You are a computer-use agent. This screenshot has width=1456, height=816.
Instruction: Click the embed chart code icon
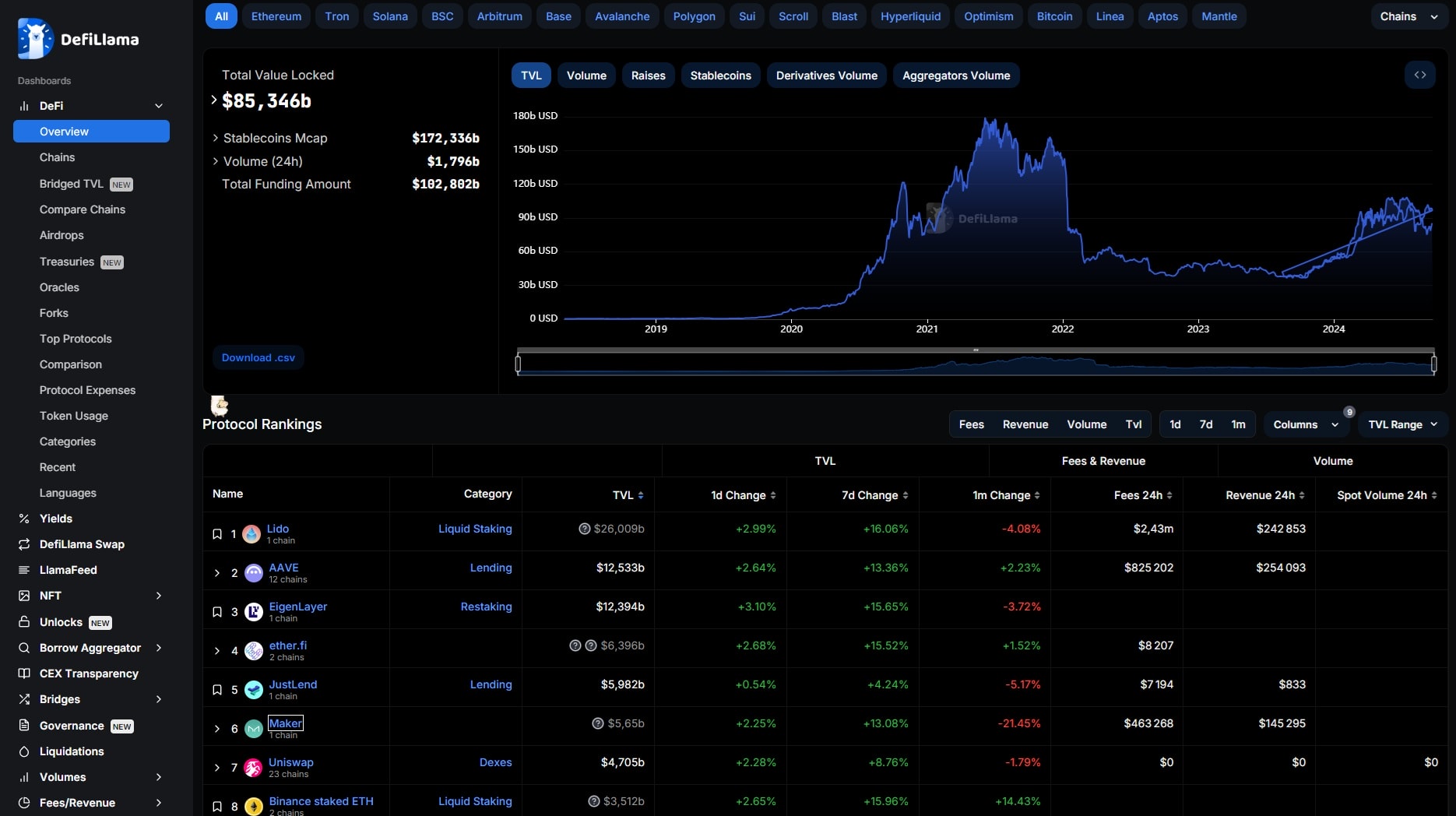pos(1420,75)
